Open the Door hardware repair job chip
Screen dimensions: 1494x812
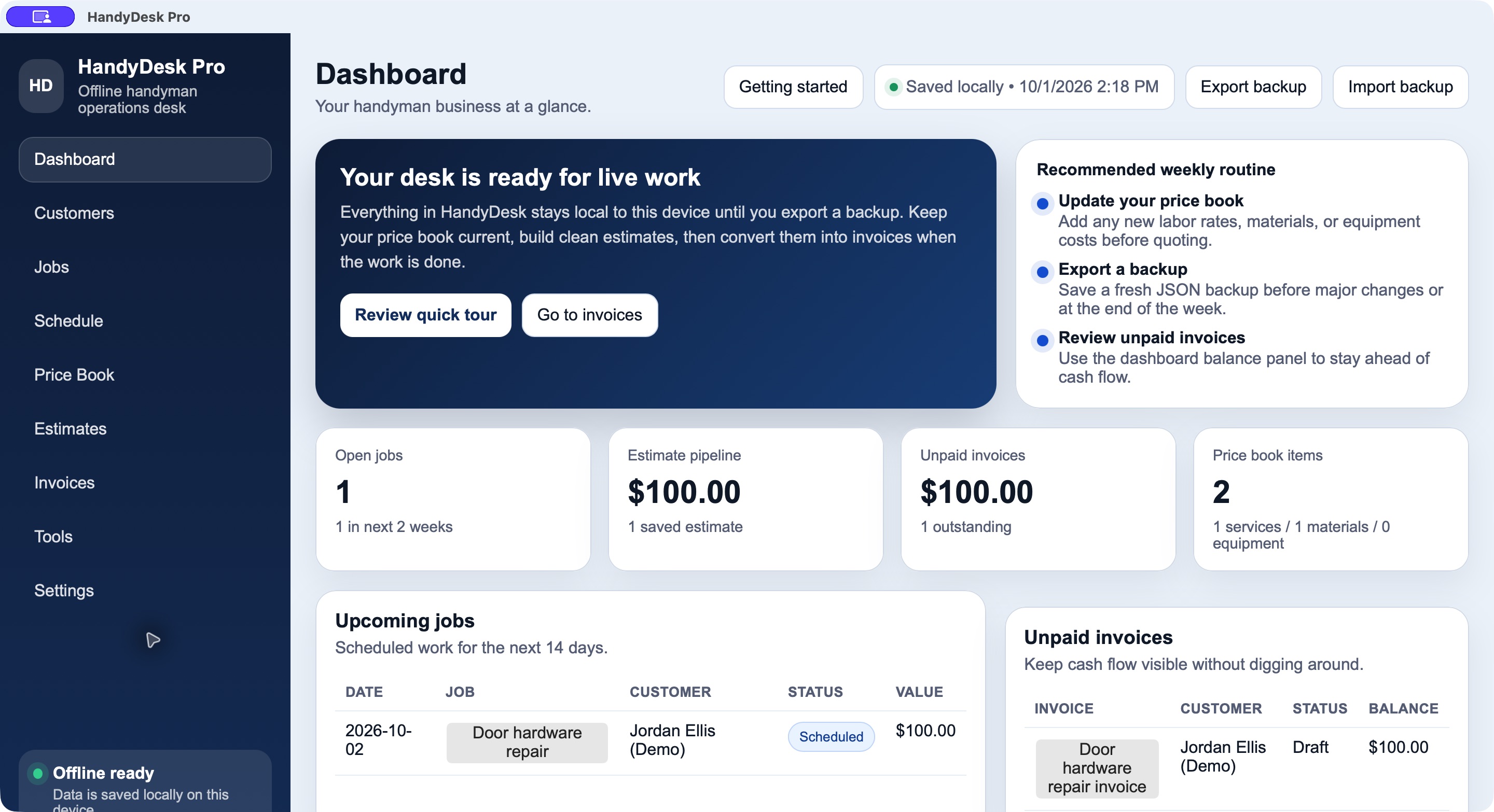(x=527, y=742)
